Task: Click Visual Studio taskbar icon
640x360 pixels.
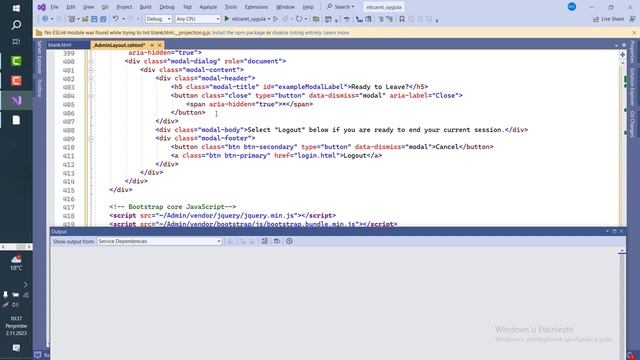Action: (x=16, y=100)
